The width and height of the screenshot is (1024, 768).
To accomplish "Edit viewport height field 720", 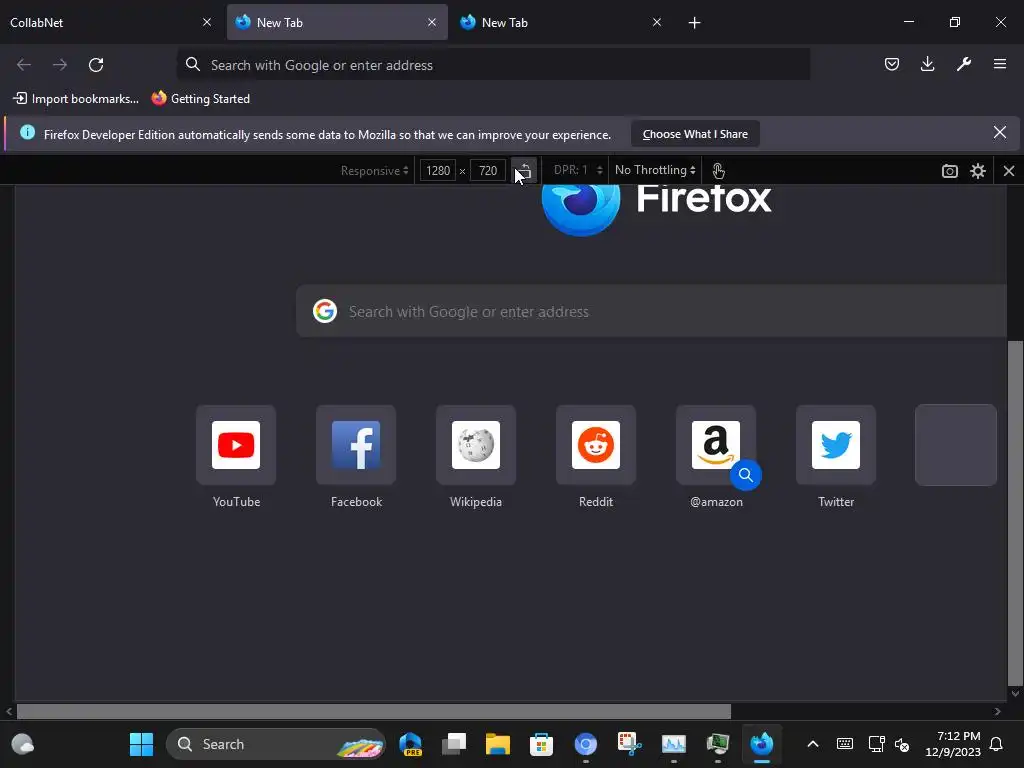I will click(x=488, y=170).
